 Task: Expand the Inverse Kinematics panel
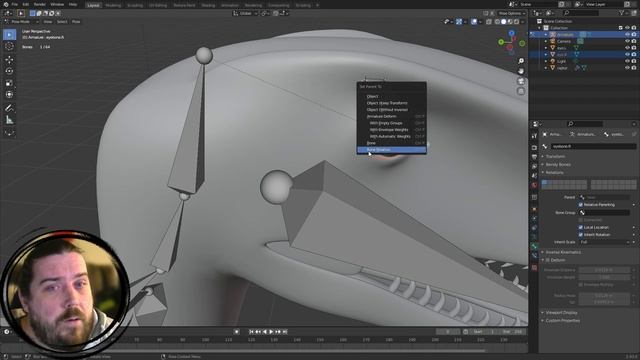[x=563, y=252]
